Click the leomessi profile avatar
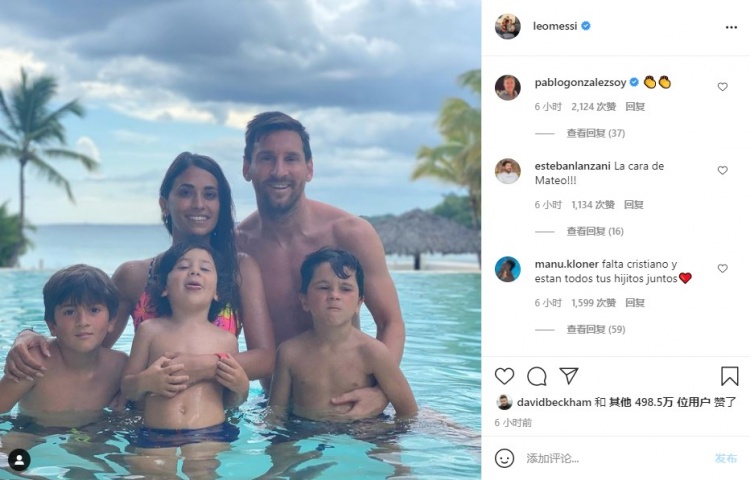This screenshot has height=480, width=750. (x=507, y=26)
